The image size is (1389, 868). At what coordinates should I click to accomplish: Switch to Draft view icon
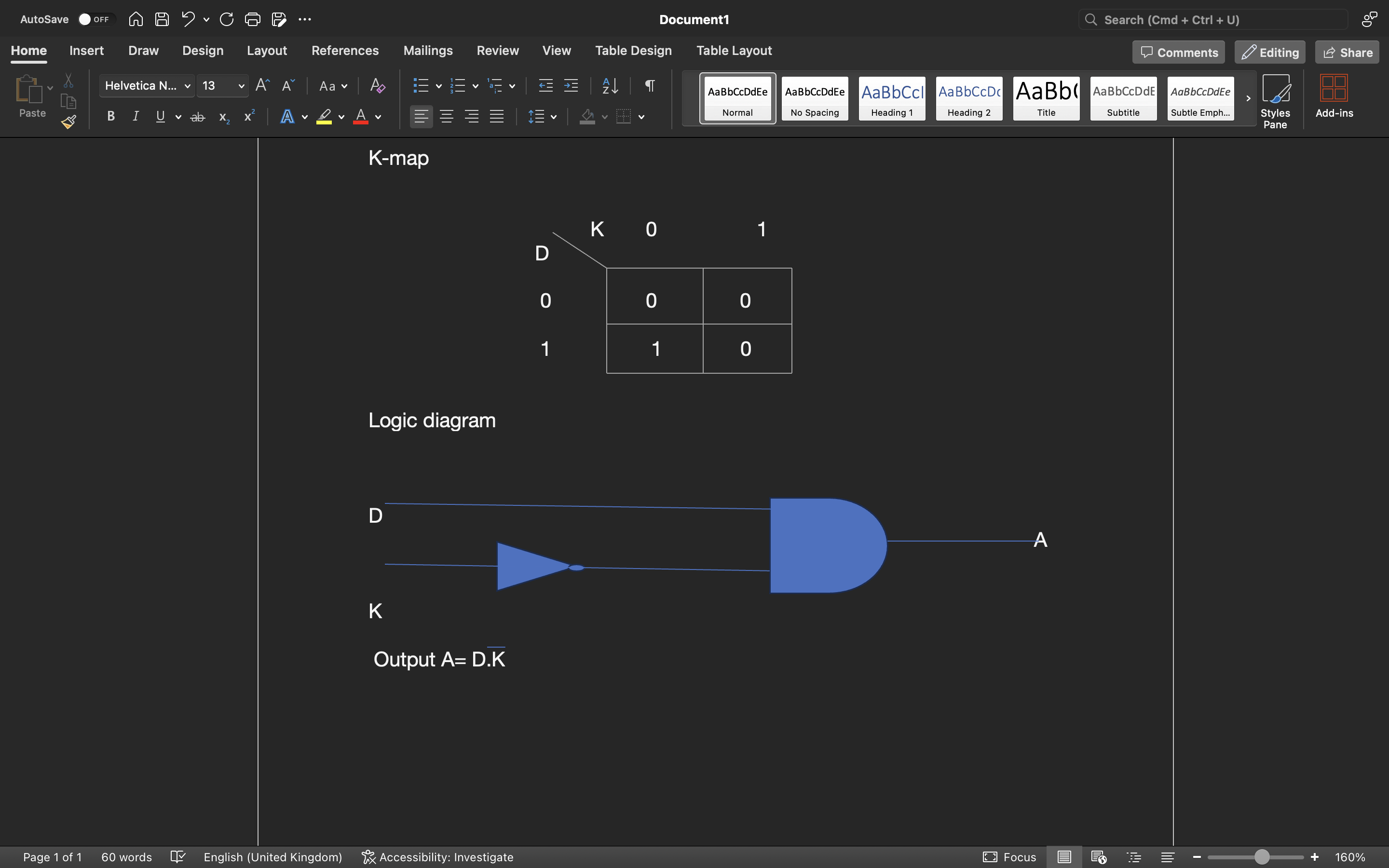click(x=1168, y=856)
